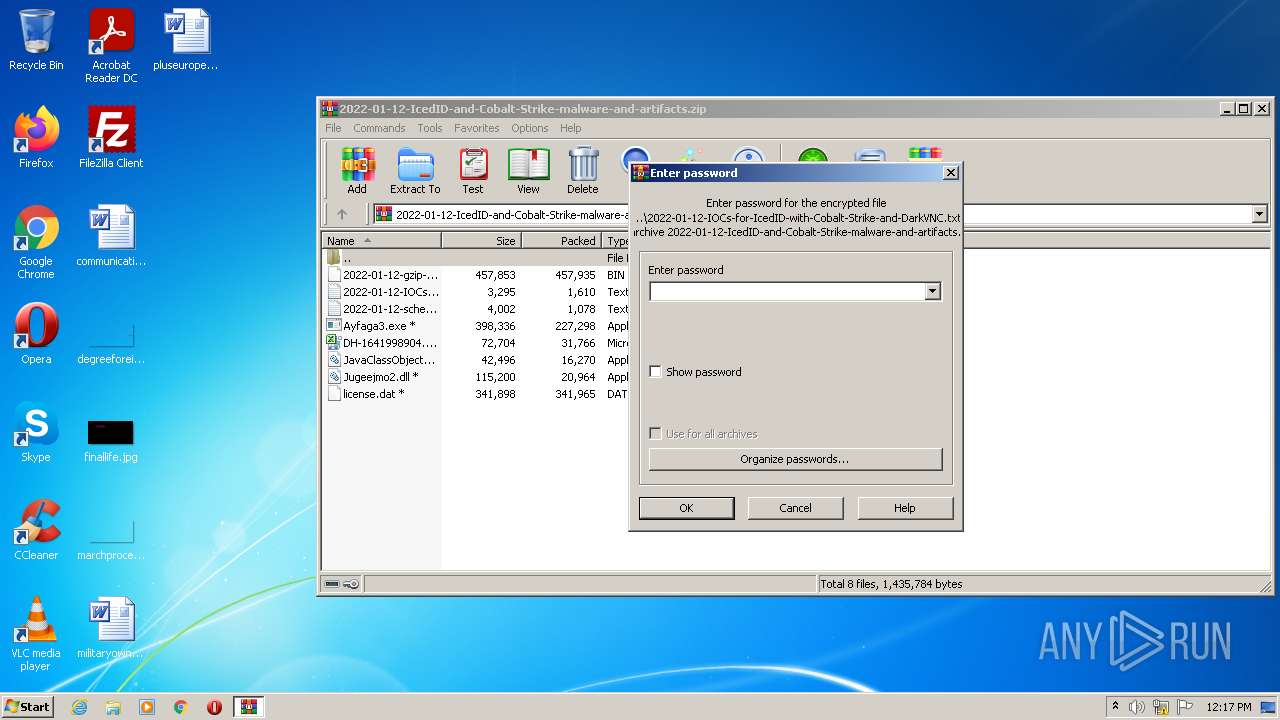Select degreeforei... desktop file
The image size is (1280, 720).
pos(111,340)
